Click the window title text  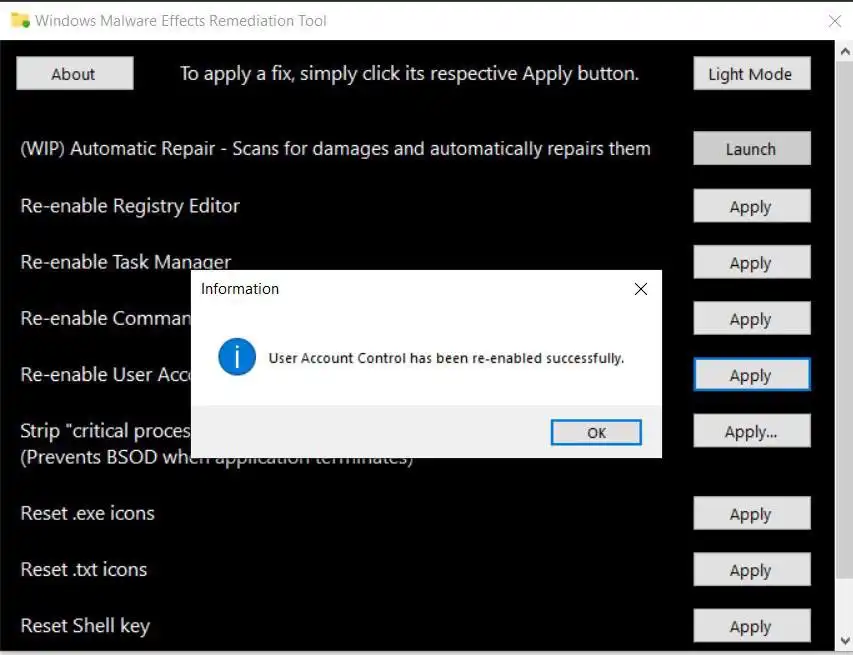click(181, 21)
